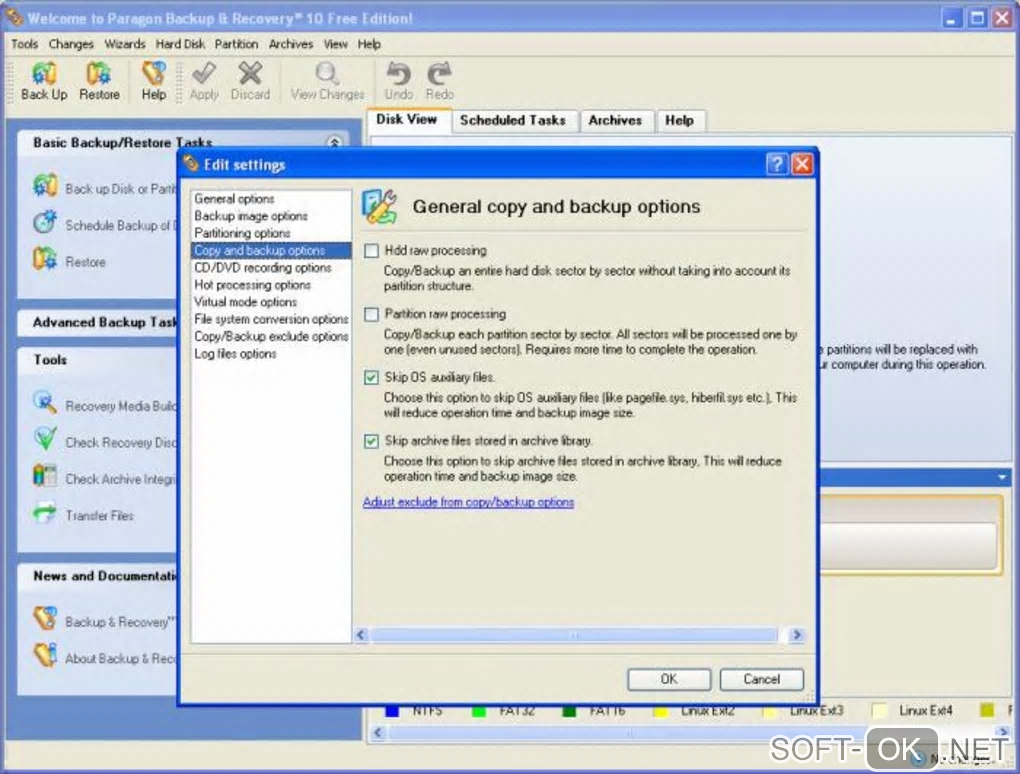Click the Schedule Backup sidebar icon
The image size is (1020, 774).
[45, 222]
